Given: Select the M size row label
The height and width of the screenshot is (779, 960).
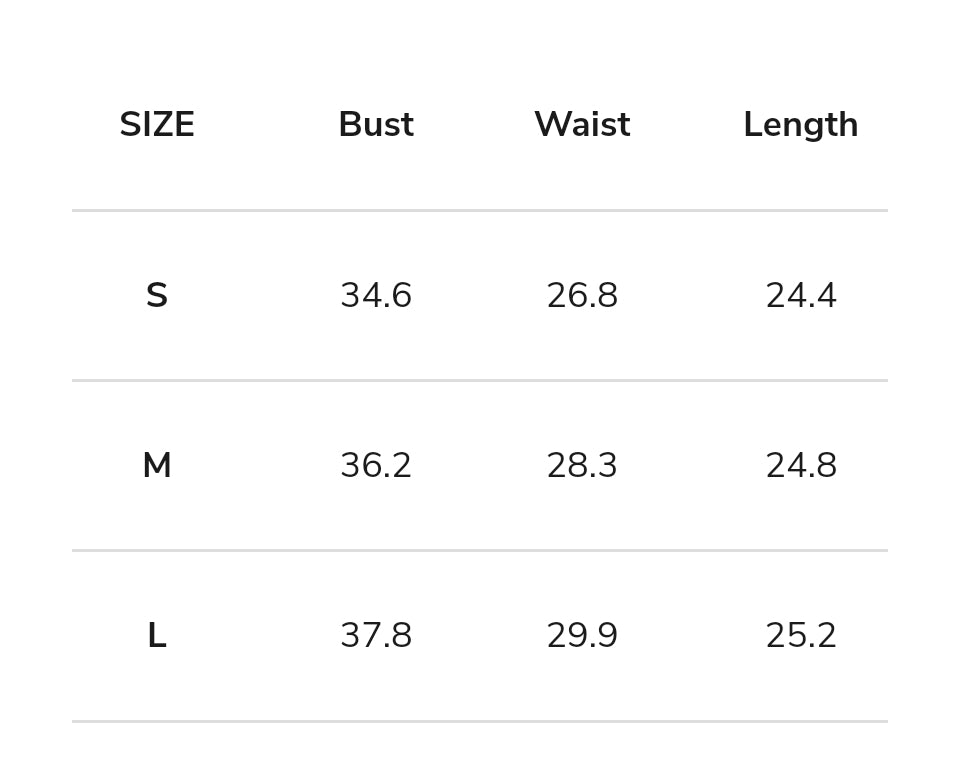Looking at the screenshot, I should (157, 466).
